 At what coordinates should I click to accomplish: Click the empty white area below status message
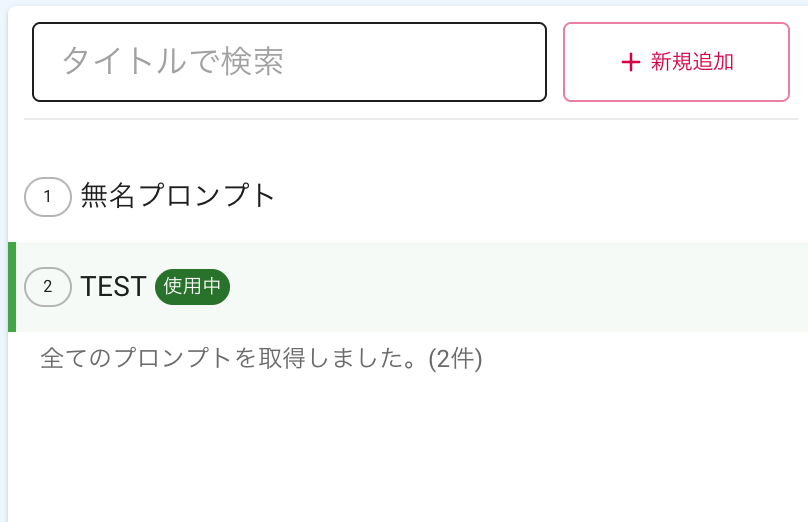tap(400, 450)
